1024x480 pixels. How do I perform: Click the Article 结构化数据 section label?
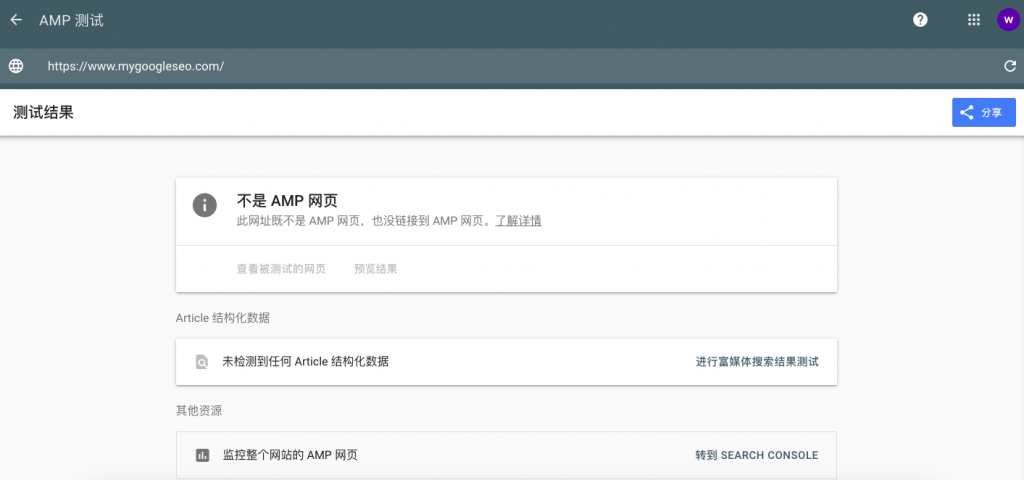click(223, 318)
